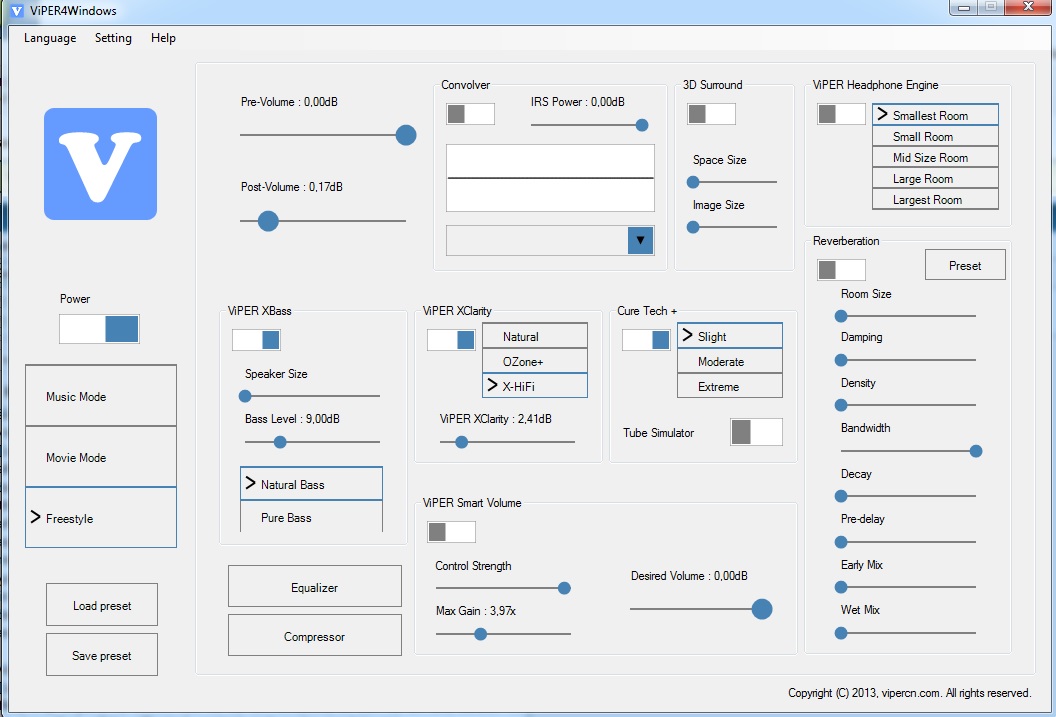This screenshot has width=1056, height=717.
Task: Disable the ViPER XBass switch
Action: pos(256,340)
